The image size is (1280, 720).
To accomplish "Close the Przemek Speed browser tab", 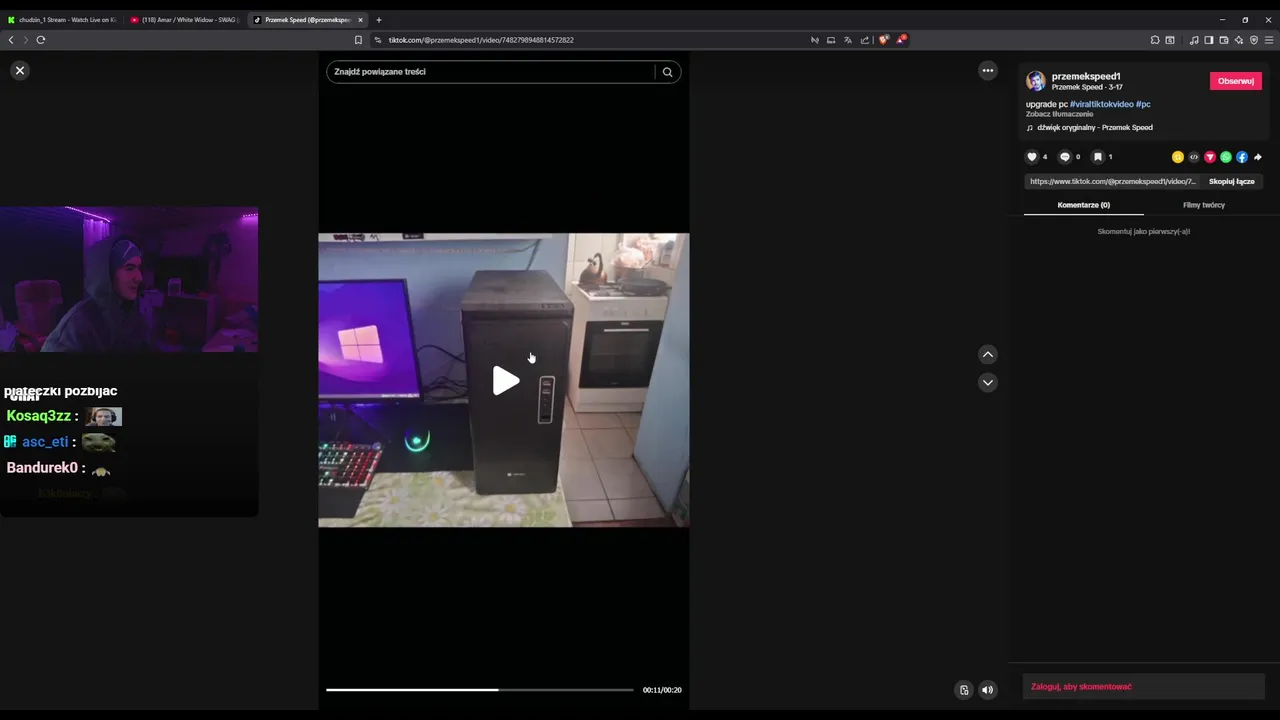I will pos(360,20).
